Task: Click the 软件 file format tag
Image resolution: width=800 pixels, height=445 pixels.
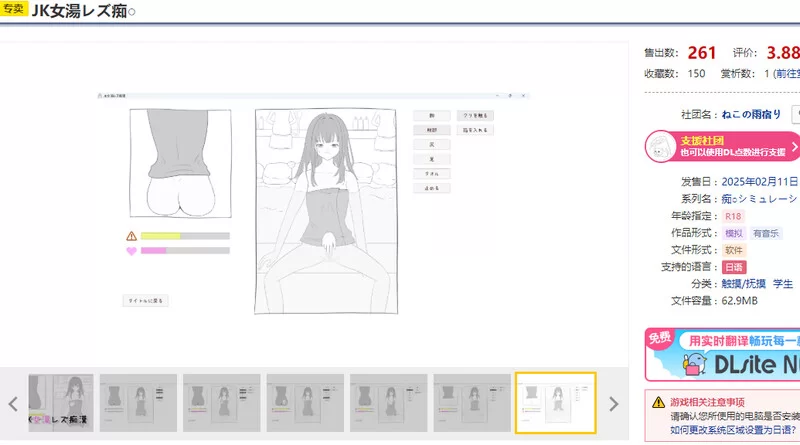Action: point(734,250)
